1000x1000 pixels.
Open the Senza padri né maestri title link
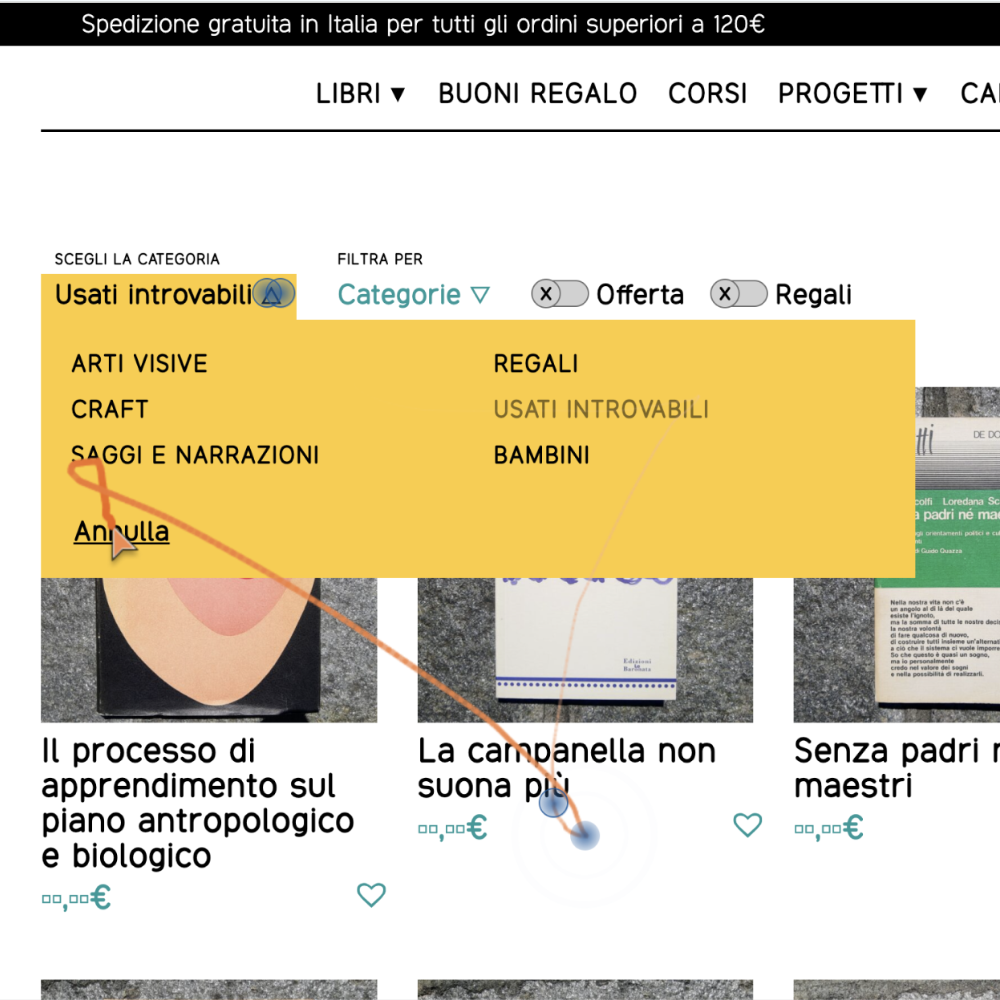click(x=895, y=768)
